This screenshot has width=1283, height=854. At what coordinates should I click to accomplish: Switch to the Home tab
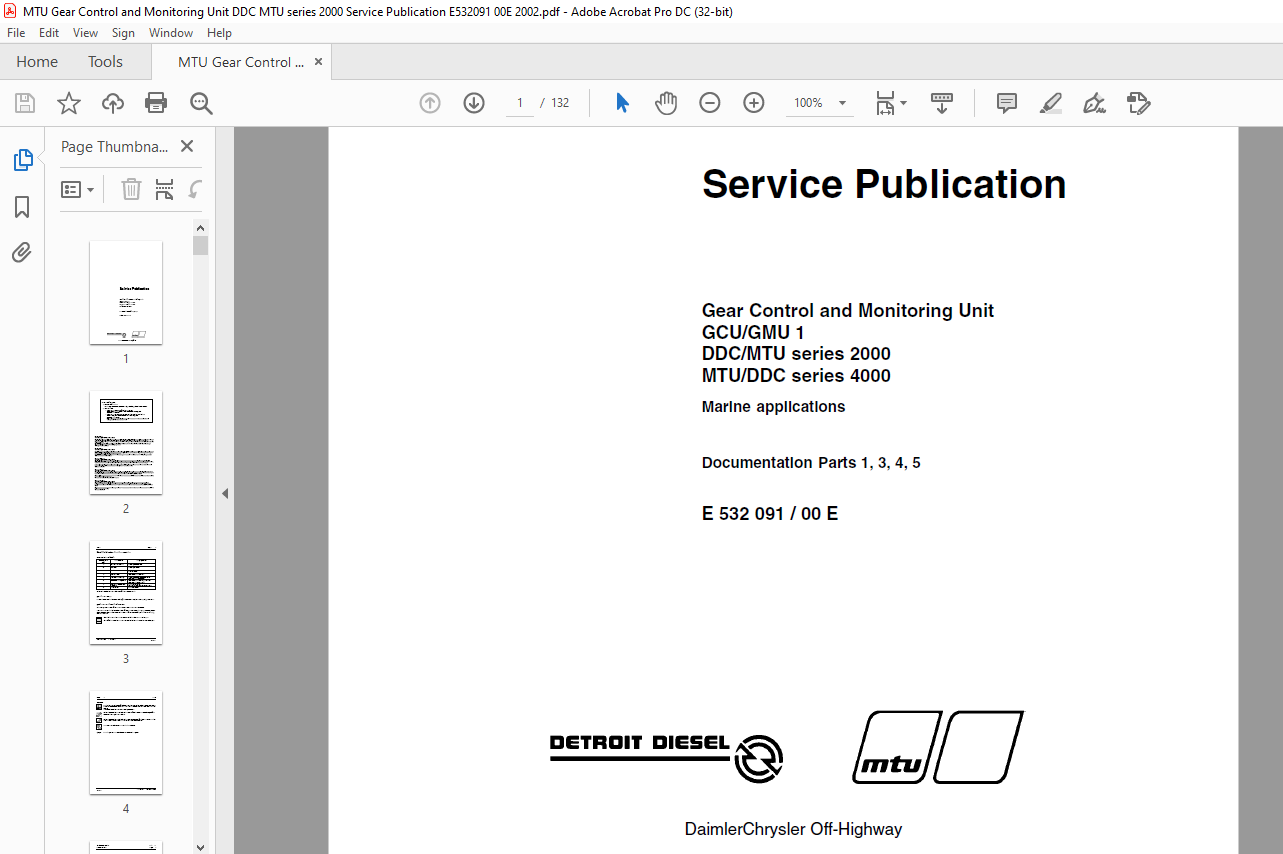(37, 62)
